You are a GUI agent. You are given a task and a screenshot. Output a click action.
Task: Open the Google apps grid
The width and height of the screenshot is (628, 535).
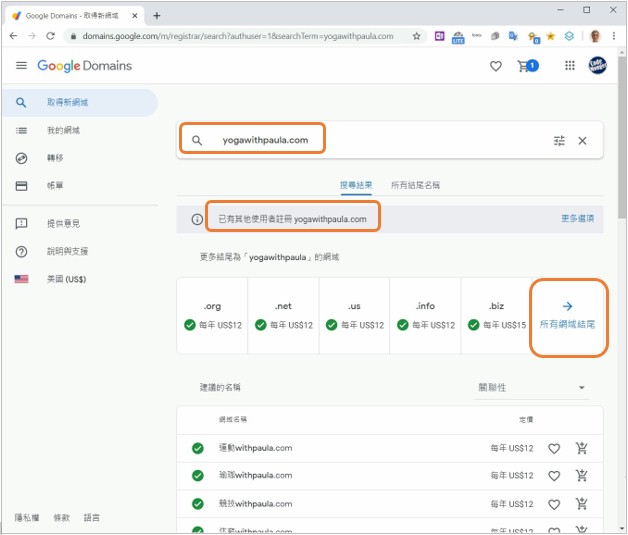[570, 66]
